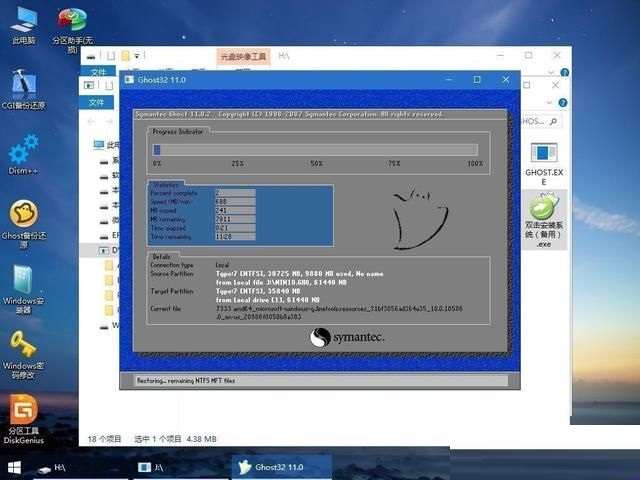The height and width of the screenshot is (480, 640).
Task: Click the 18 个项目 status text
Action: click(104, 439)
